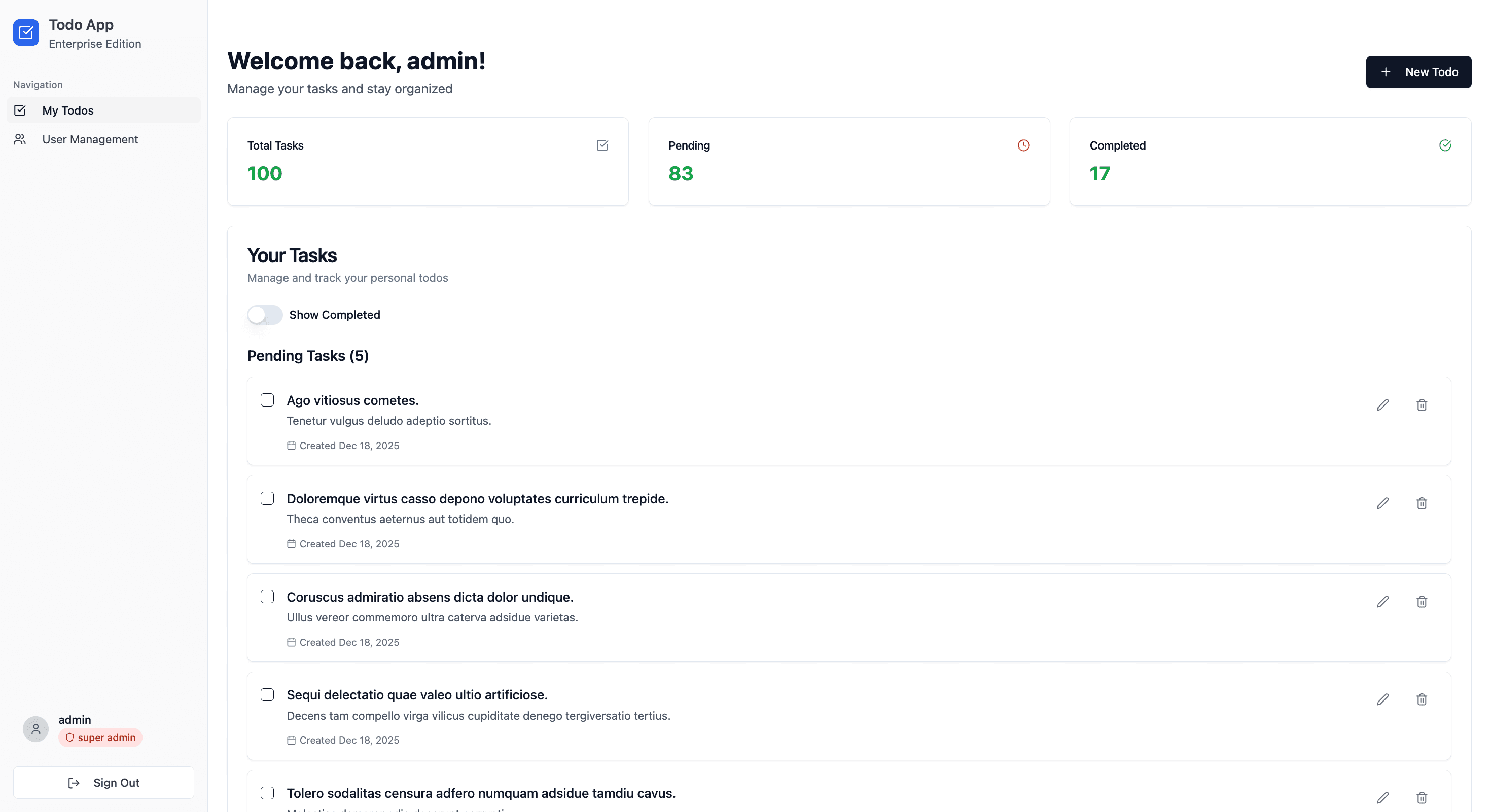Viewport: 1491px width, 812px height.
Task: Click the Todo App logo icon
Action: point(26,33)
